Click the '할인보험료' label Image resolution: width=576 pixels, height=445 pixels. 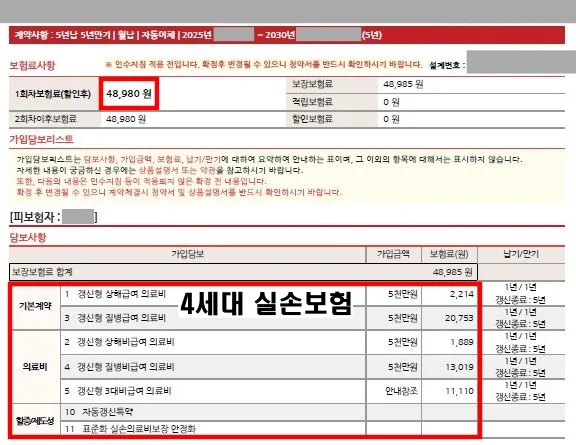coord(313,119)
